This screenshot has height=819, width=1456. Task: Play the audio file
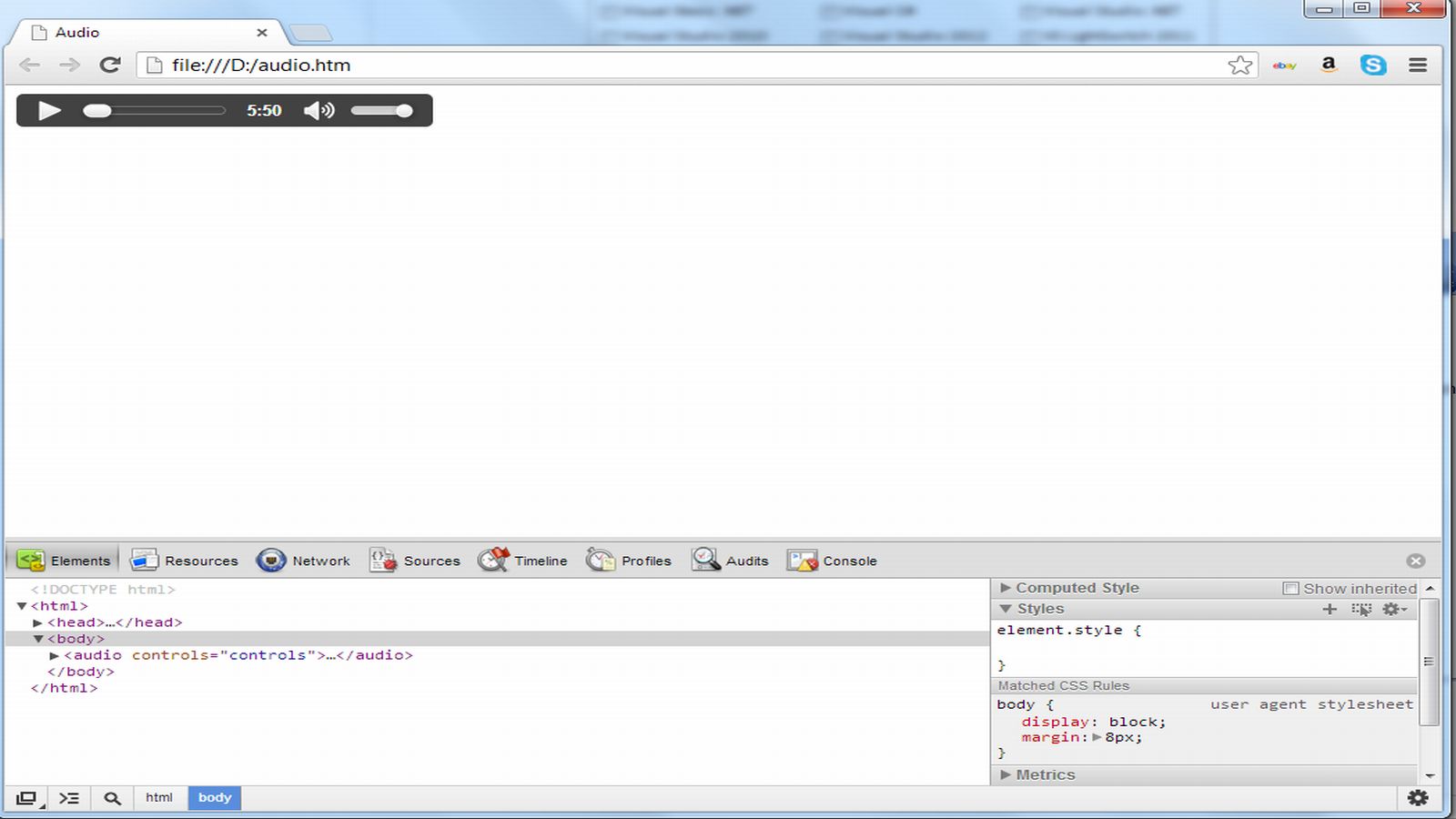tap(49, 111)
